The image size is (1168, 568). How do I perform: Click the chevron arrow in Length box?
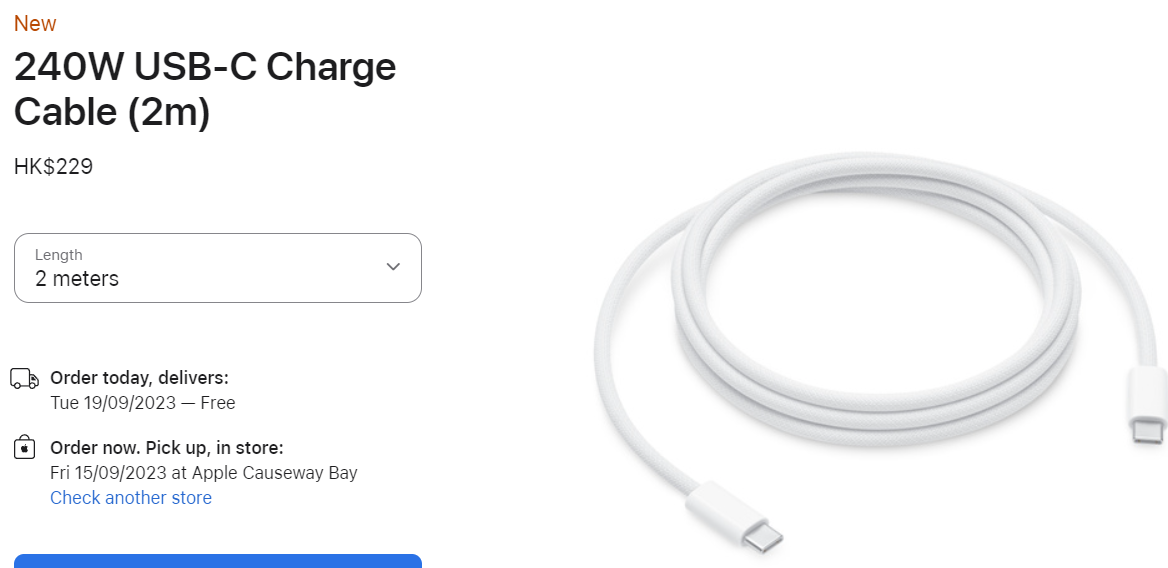[393, 267]
